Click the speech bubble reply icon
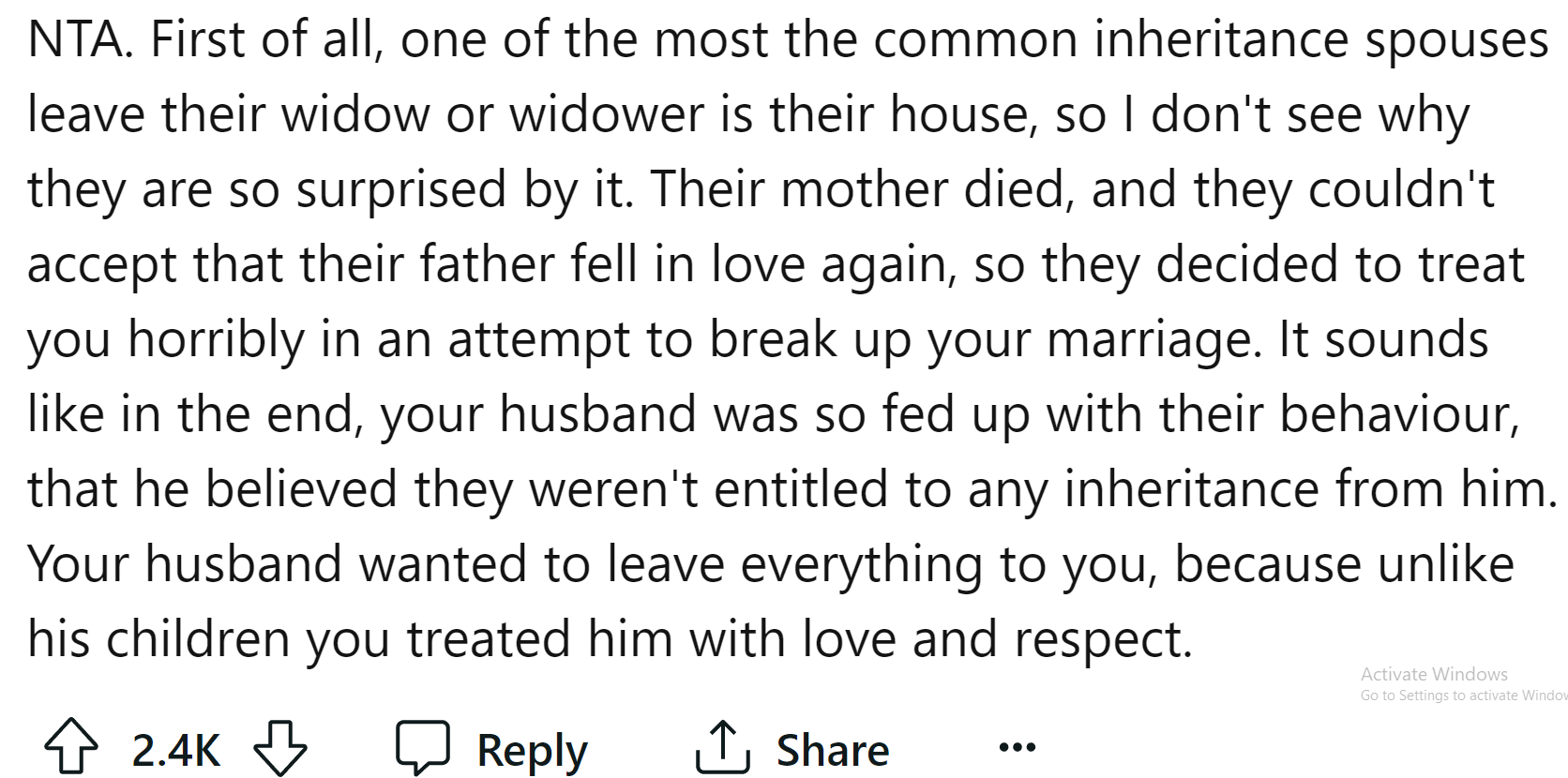 point(423,747)
